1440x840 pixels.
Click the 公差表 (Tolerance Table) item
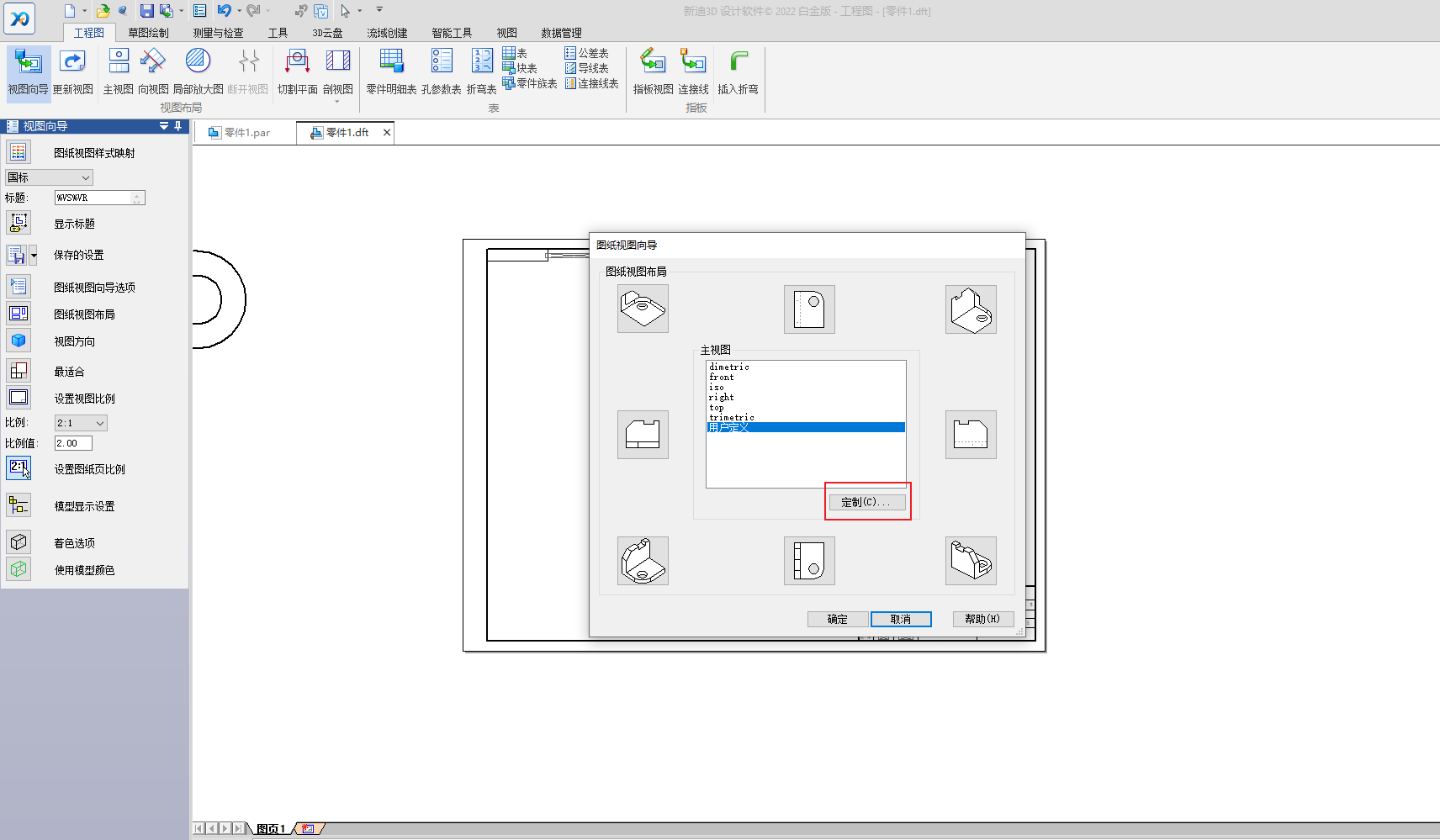point(586,53)
